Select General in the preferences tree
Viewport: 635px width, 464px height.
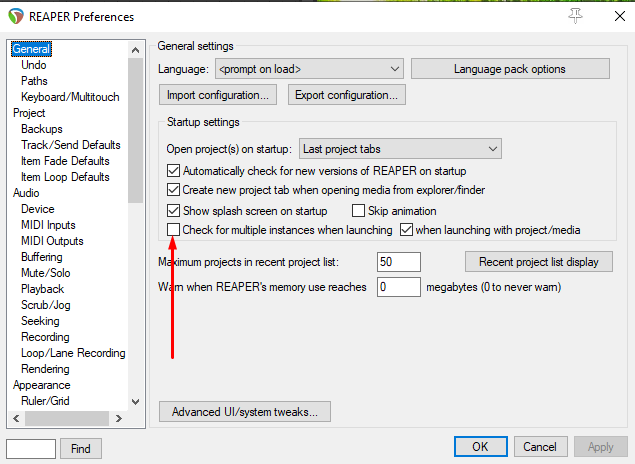(x=31, y=49)
